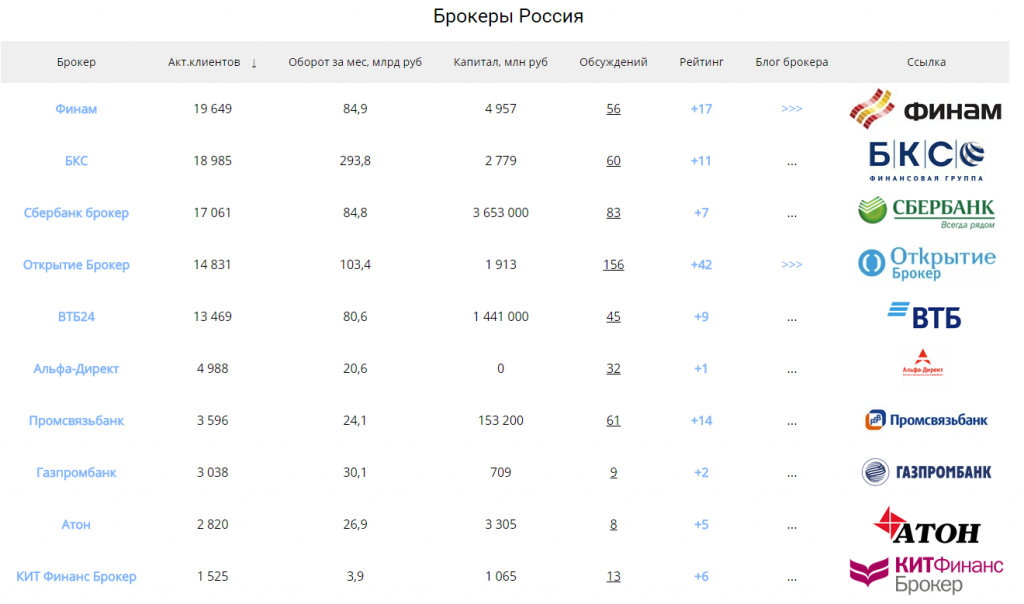Select Альфа-Директ's active clients value 4 988
Image resolution: width=1024 pixels, height=604 pixels.
(x=212, y=368)
